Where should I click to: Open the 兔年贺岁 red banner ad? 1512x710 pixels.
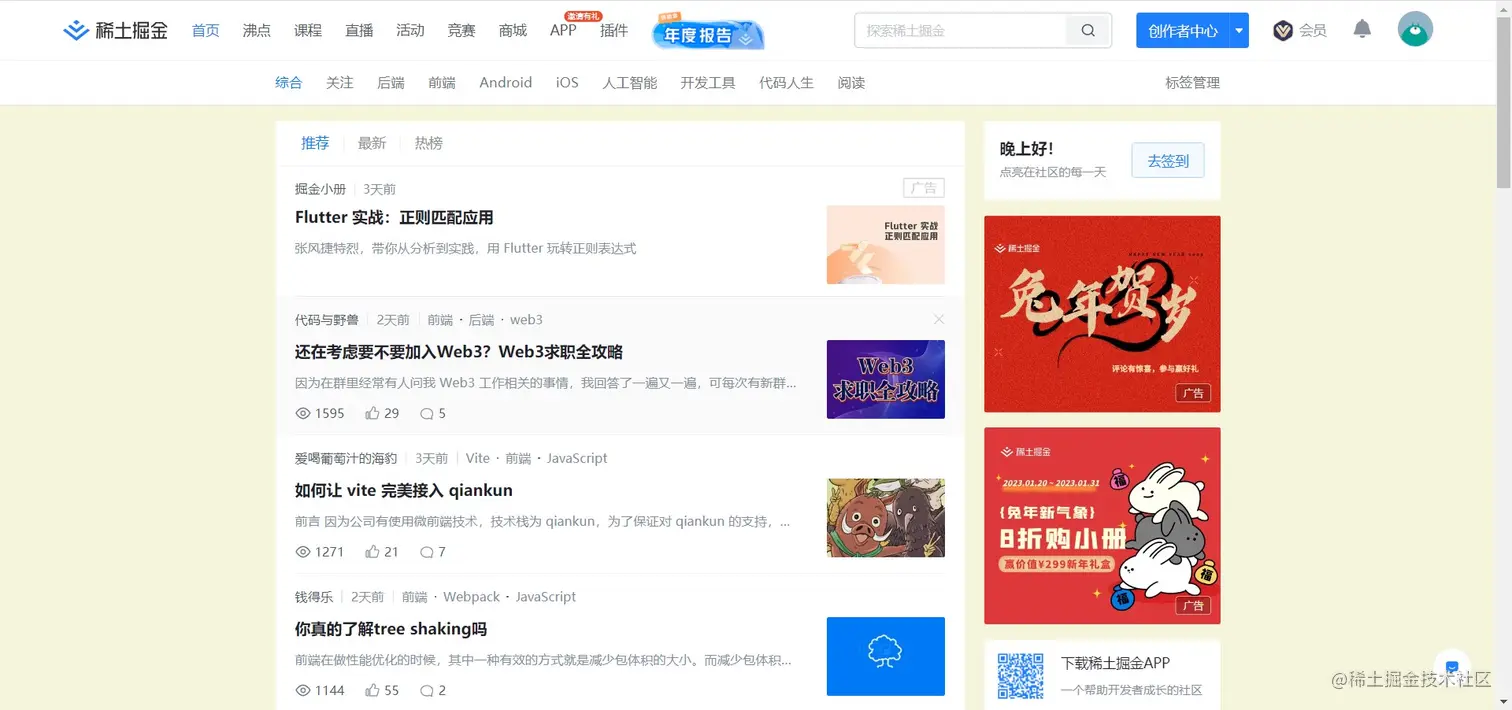1102,314
